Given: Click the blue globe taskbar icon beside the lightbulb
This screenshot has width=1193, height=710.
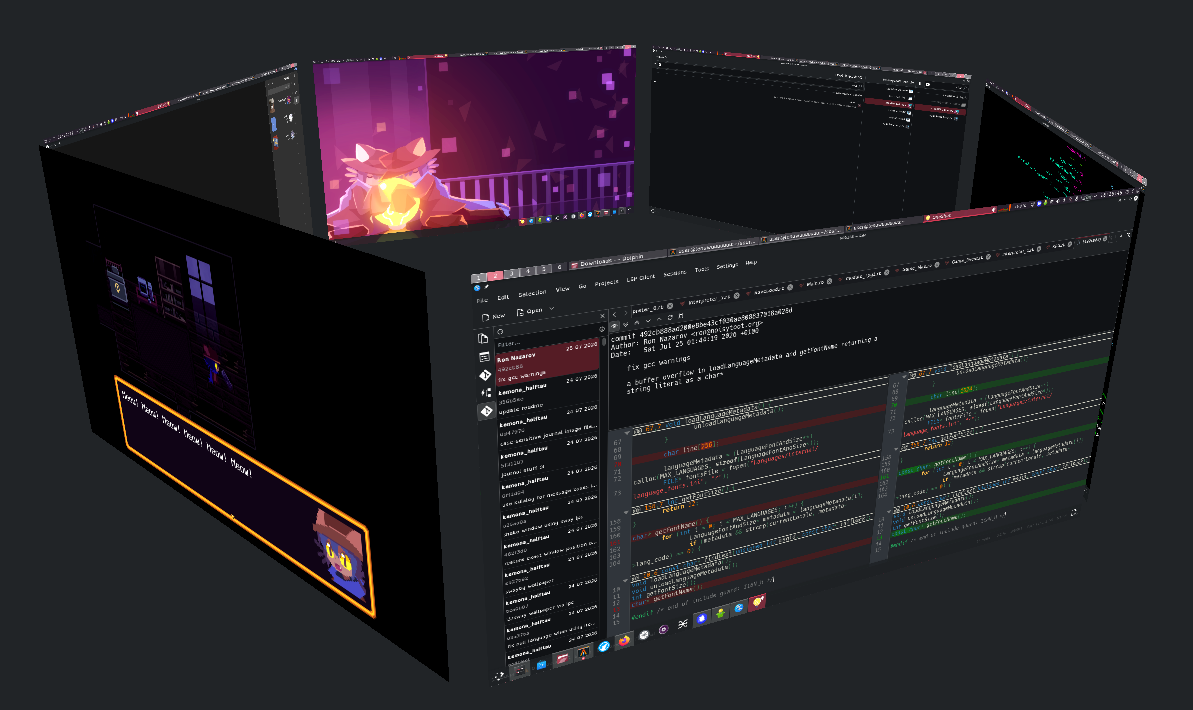Looking at the screenshot, I should (x=739, y=607).
